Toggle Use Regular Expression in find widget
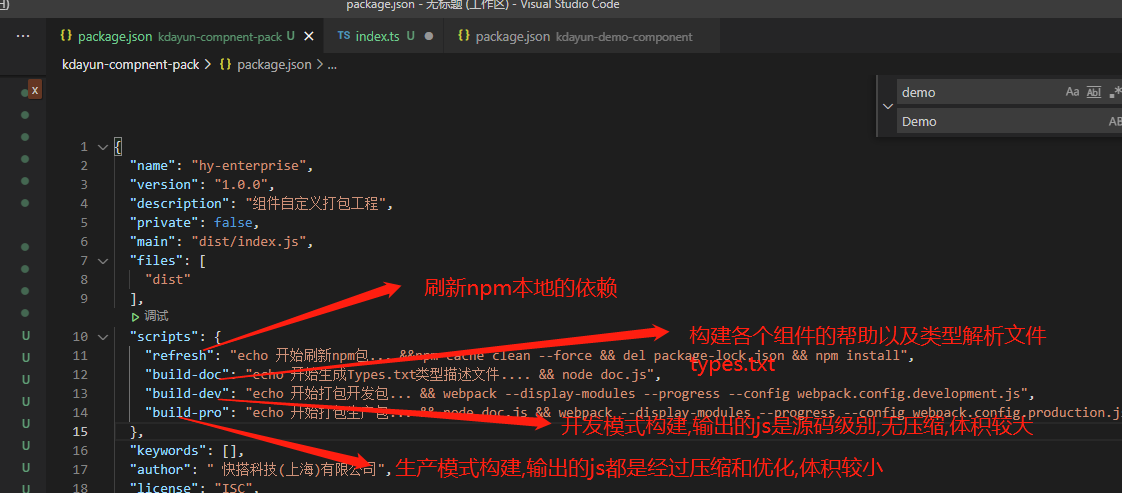Viewport: 1122px width, 493px height. (x=1115, y=92)
